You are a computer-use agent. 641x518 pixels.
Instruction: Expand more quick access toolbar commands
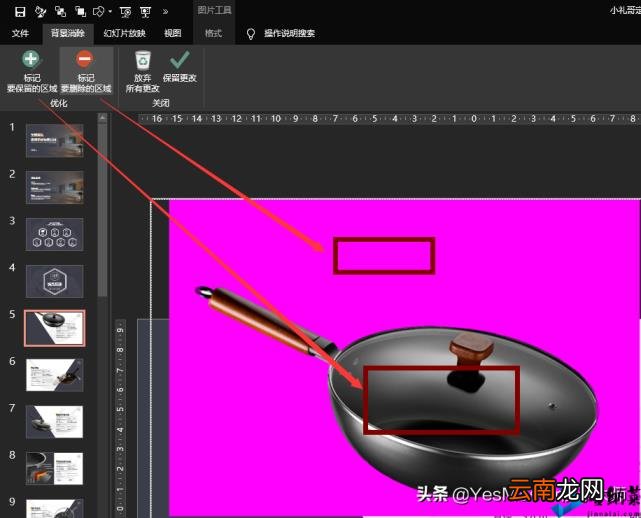165,12
